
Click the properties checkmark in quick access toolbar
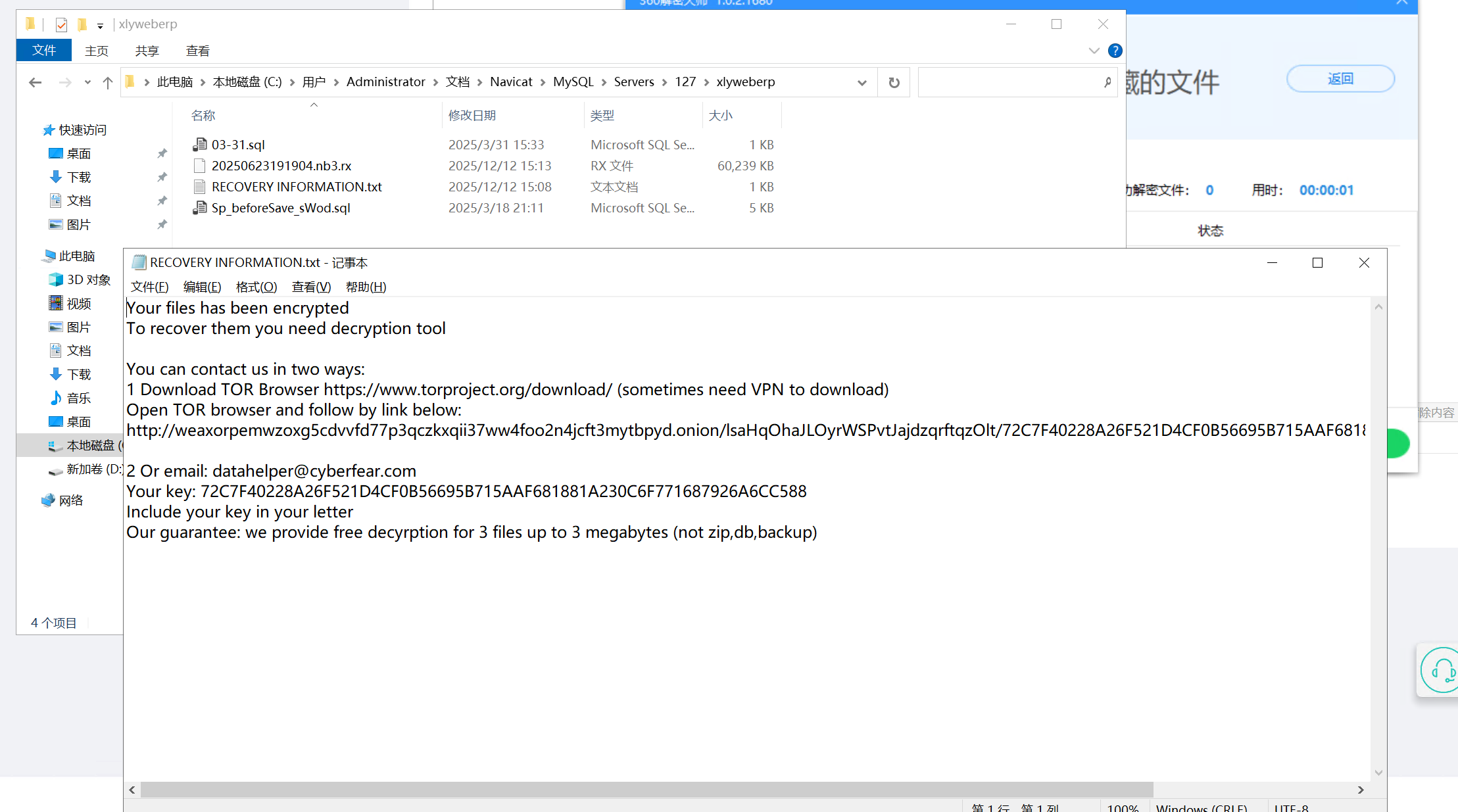tap(61, 24)
